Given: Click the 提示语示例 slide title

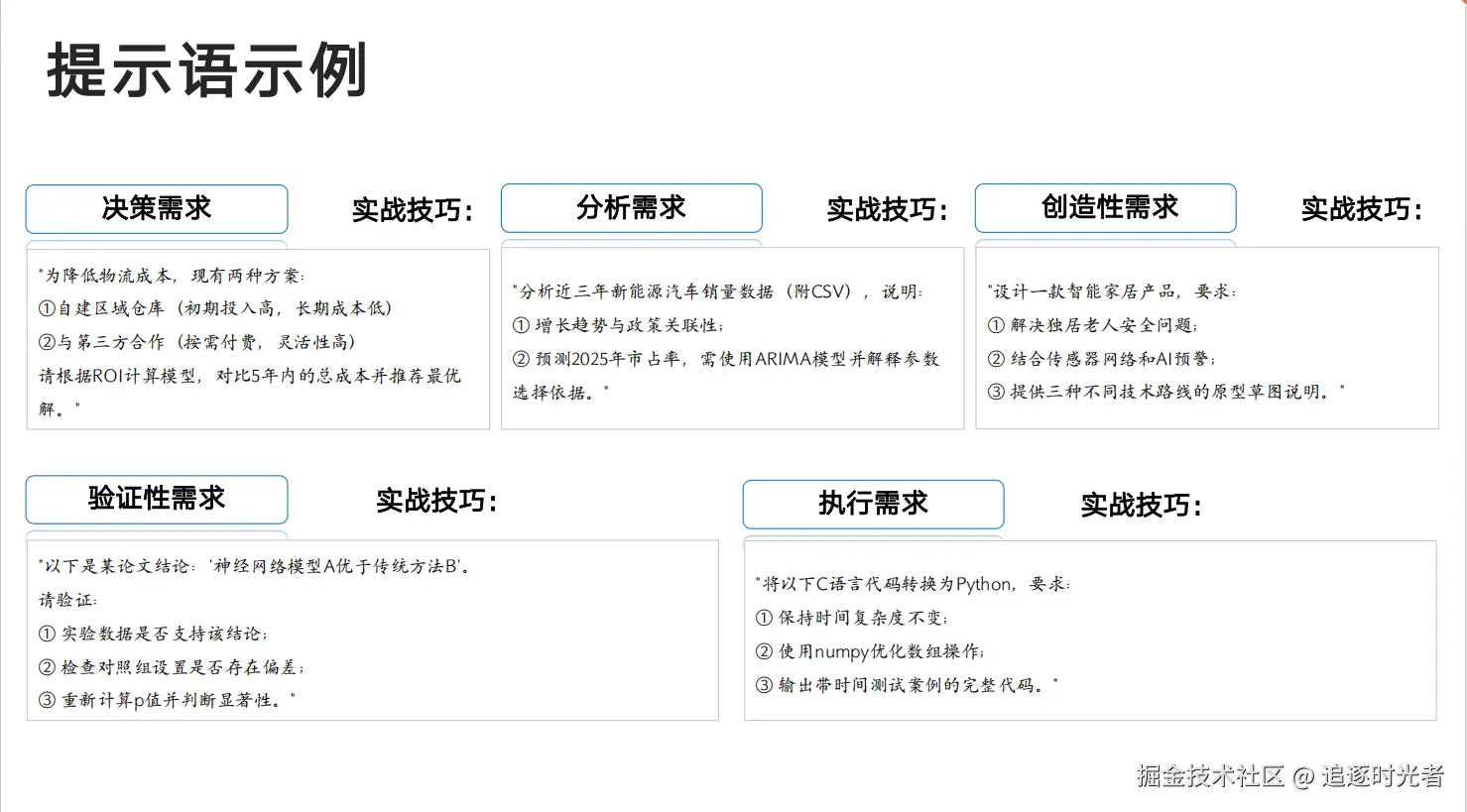Looking at the screenshot, I should (x=207, y=70).
